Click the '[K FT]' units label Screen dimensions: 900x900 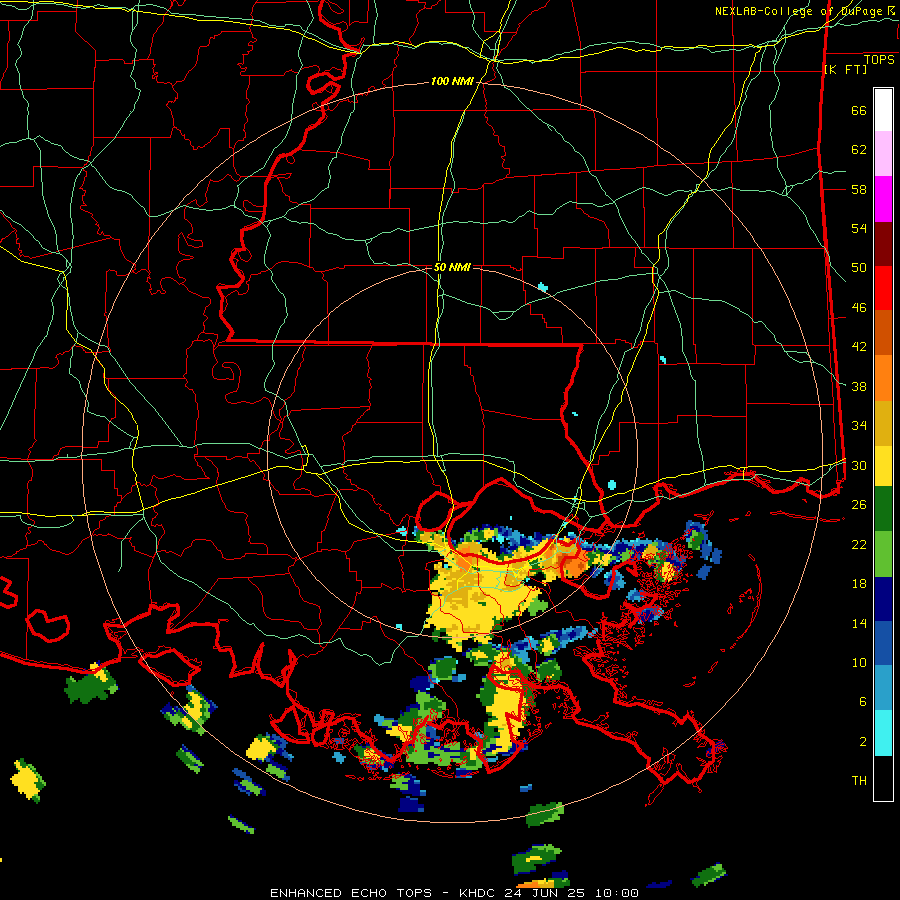point(845,69)
